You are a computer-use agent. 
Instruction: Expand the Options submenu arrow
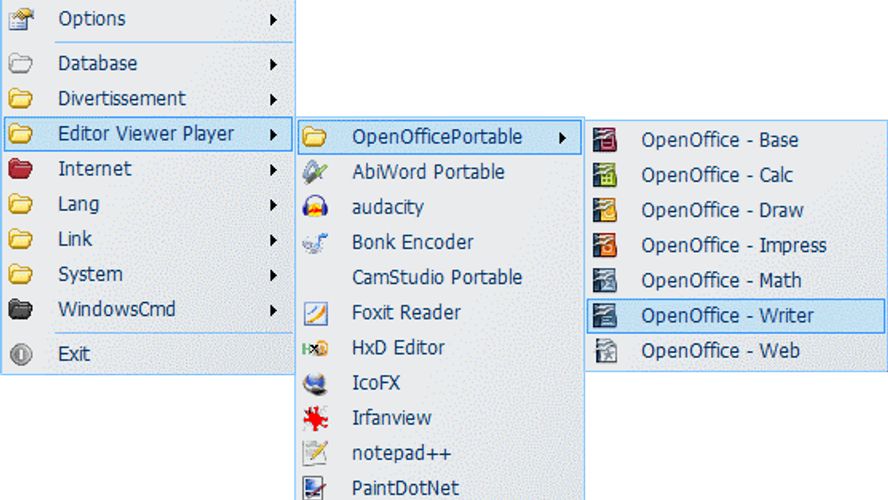tap(274, 20)
